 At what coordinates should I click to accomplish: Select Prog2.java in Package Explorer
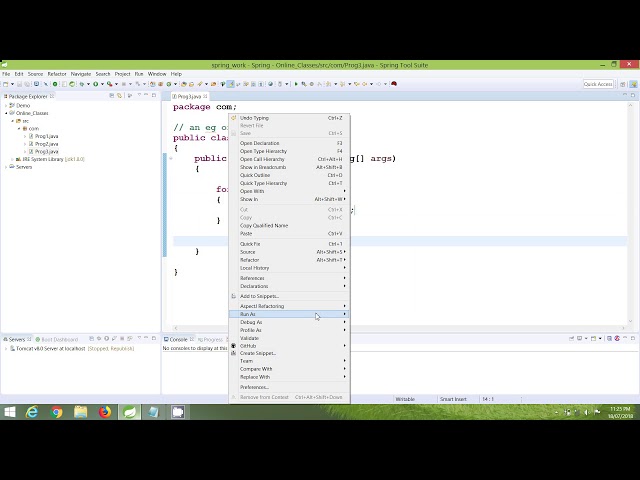coord(46,144)
